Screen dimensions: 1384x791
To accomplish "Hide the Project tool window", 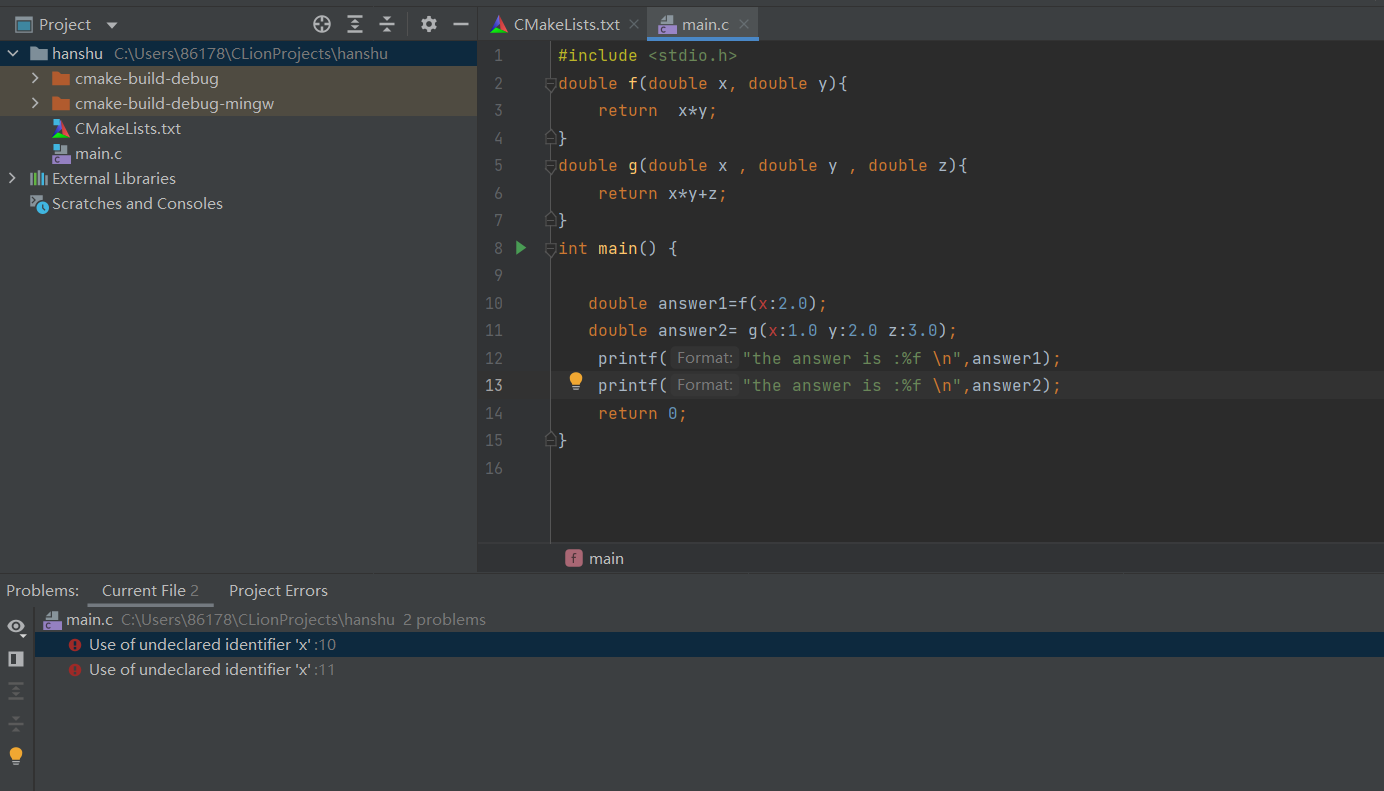I will (x=461, y=24).
